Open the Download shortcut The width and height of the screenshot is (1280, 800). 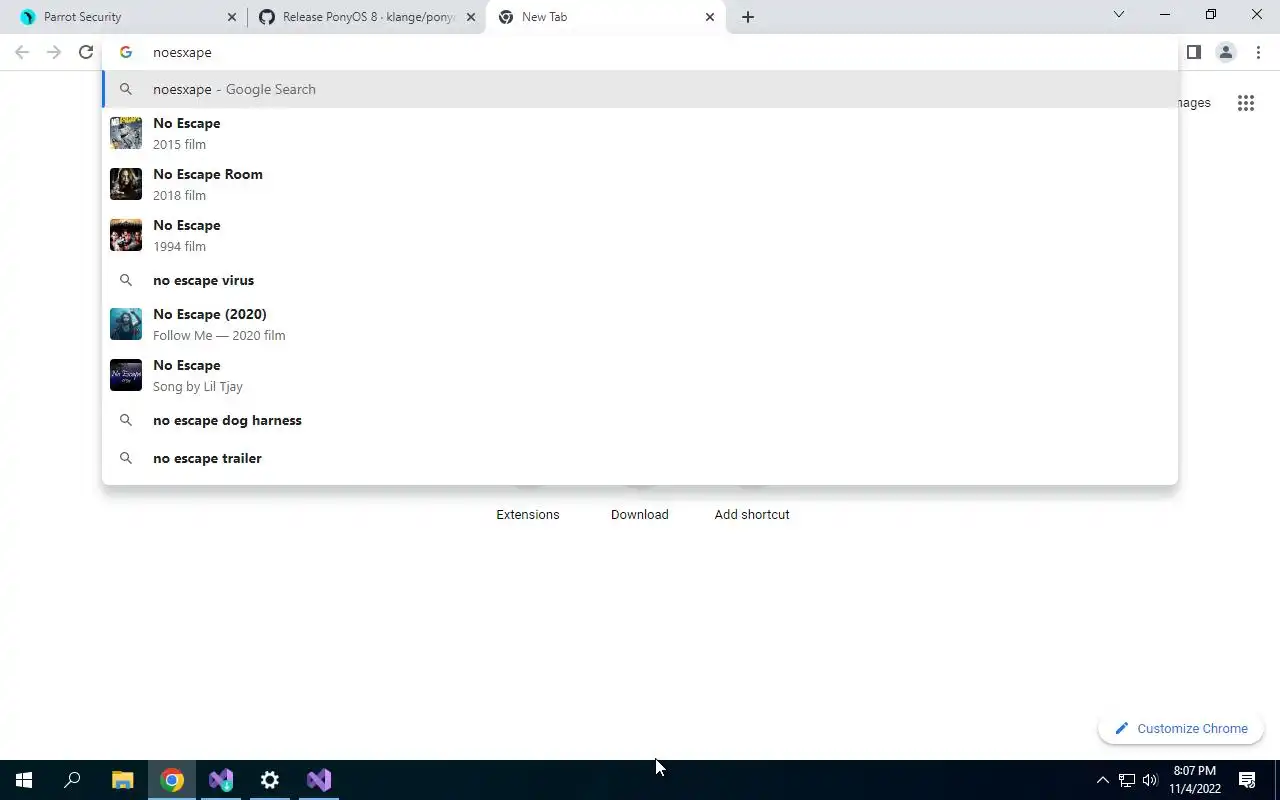click(640, 514)
